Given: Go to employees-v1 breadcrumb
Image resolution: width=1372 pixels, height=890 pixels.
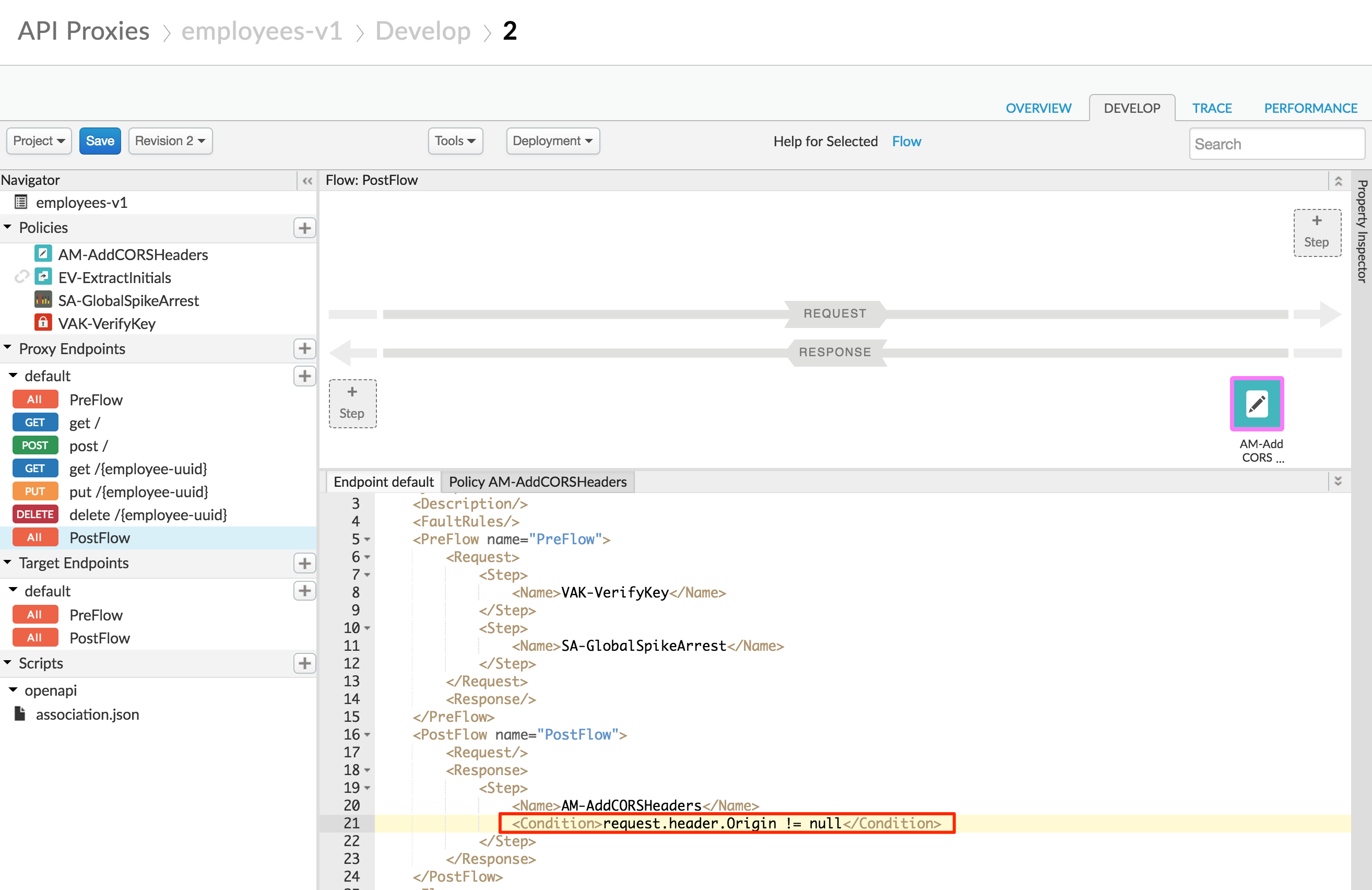Looking at the screenshot, I should click(x=262, y=31).
